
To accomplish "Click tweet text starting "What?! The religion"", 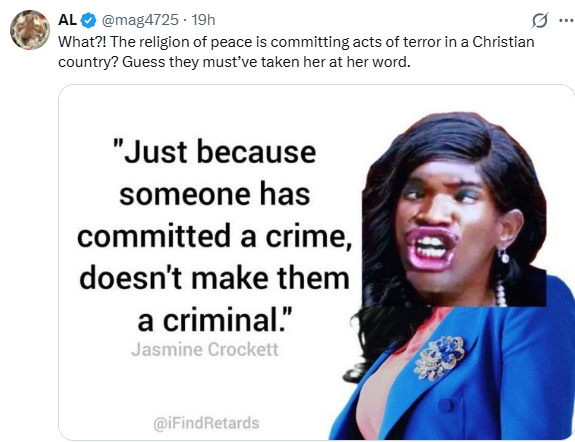I will pos(296,42).
